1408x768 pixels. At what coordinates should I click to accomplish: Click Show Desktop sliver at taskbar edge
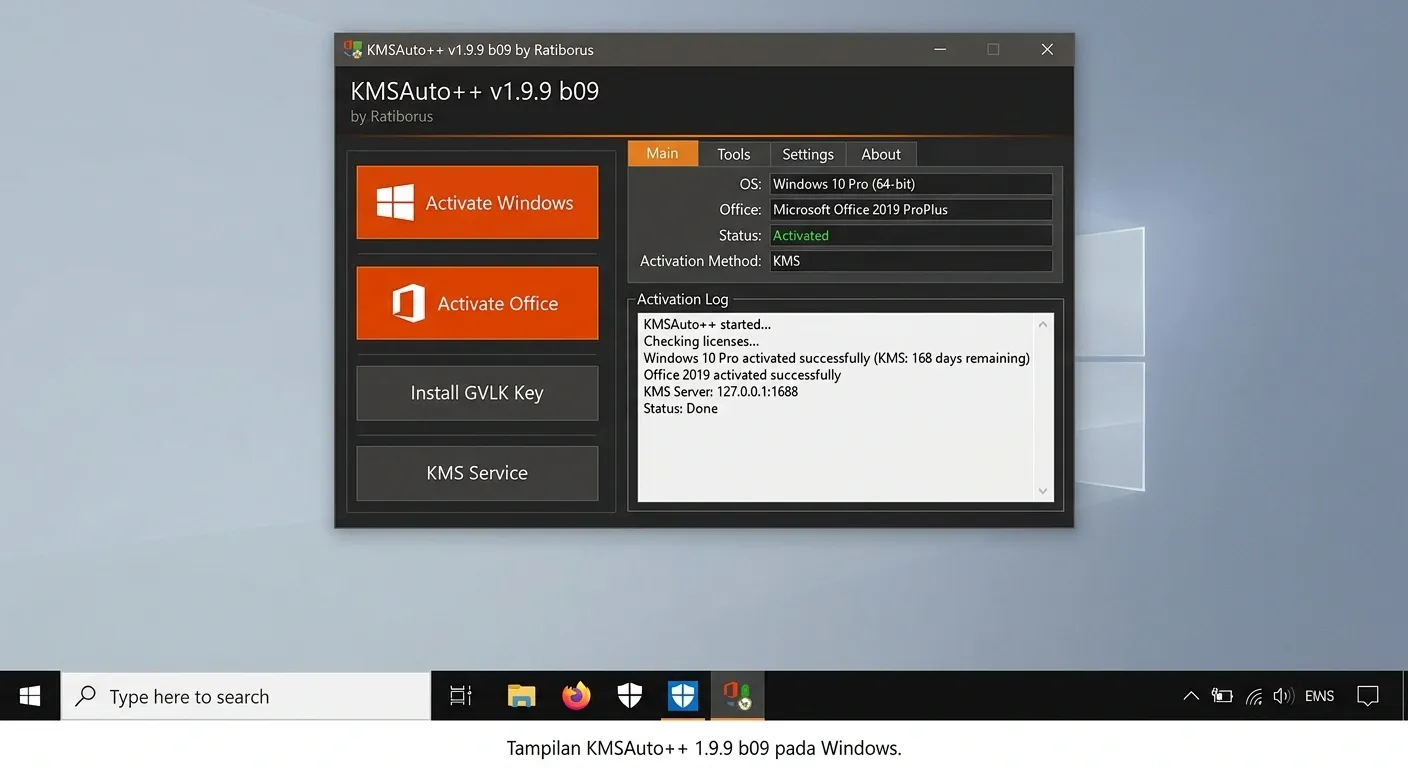[1404, 696]
